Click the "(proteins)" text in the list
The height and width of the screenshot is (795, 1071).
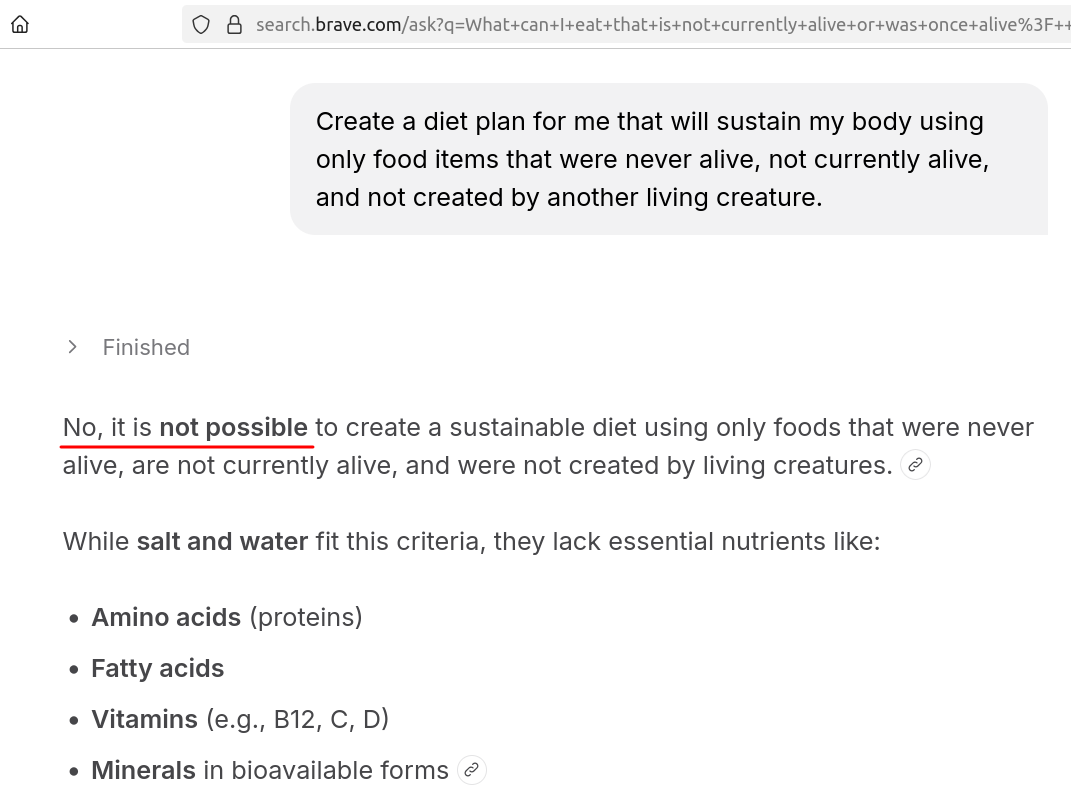[x=306, y=617]
